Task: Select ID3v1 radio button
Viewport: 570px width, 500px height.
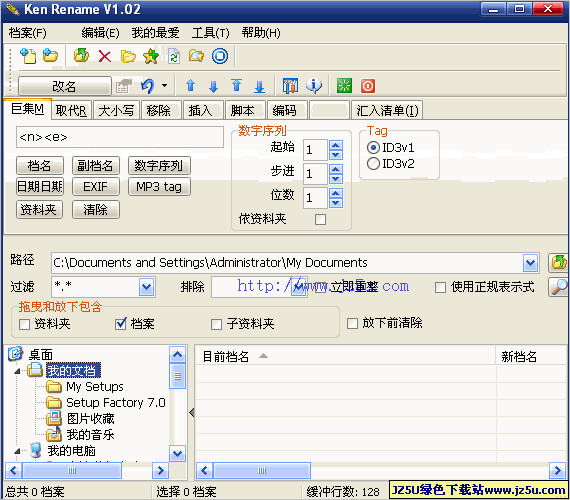Action: tap(373, 148)
